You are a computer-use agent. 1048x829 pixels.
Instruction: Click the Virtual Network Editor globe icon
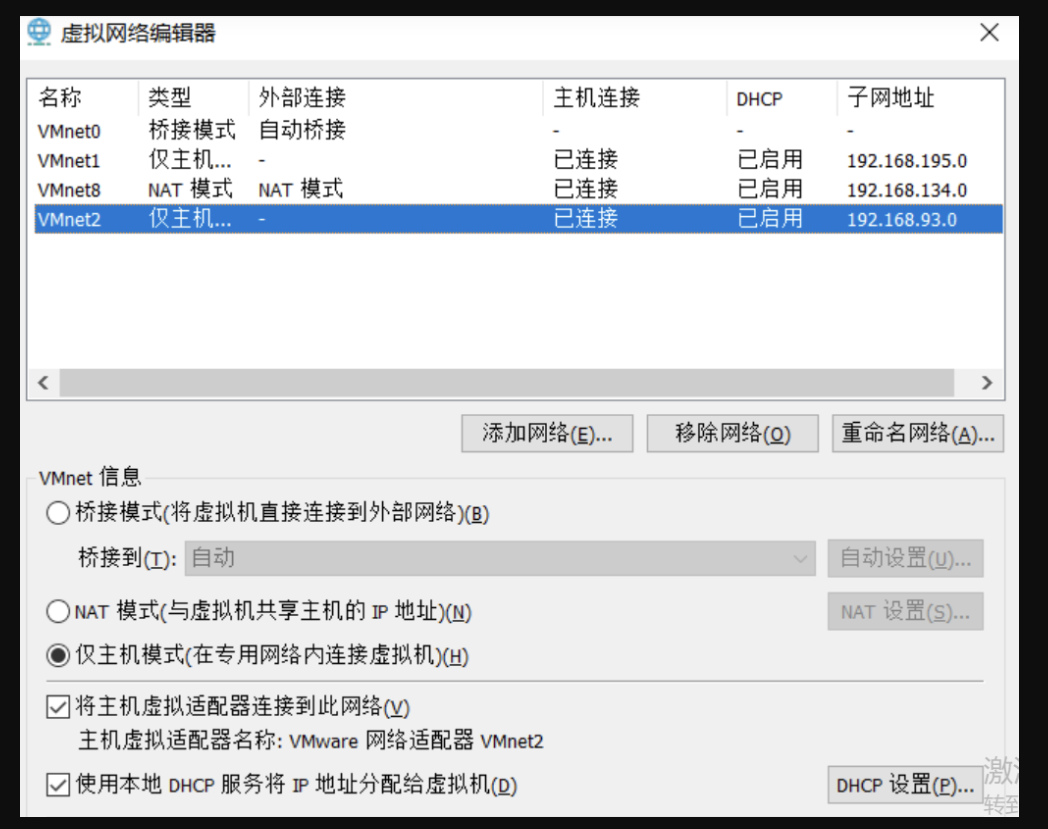pyautogui.click(x=39, y=32)
